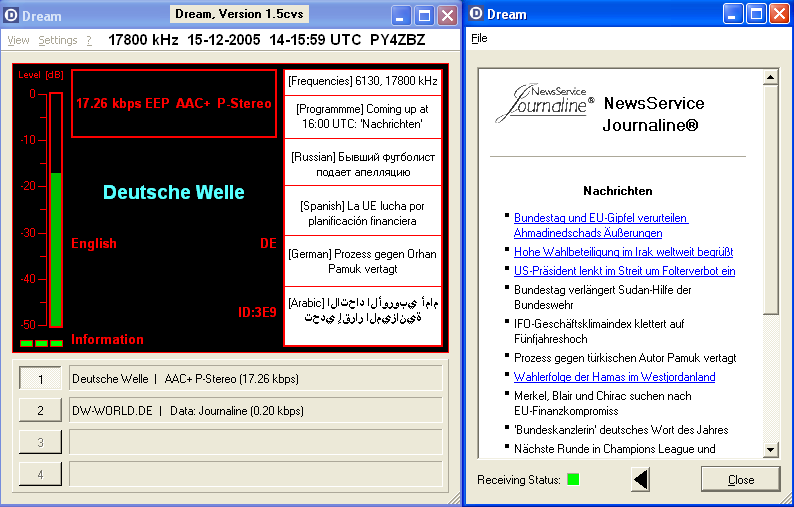Click the Dream icon in left title bar
794x507 pixels.
pyautogui.click(x=11, y=15)
